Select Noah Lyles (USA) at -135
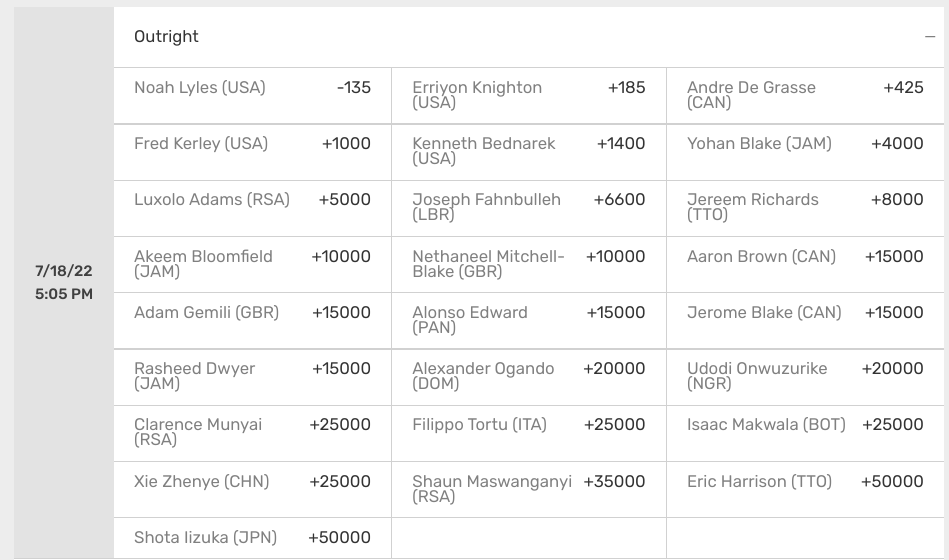949x560 pixels. pyautogui.click(x=252, y=96)
